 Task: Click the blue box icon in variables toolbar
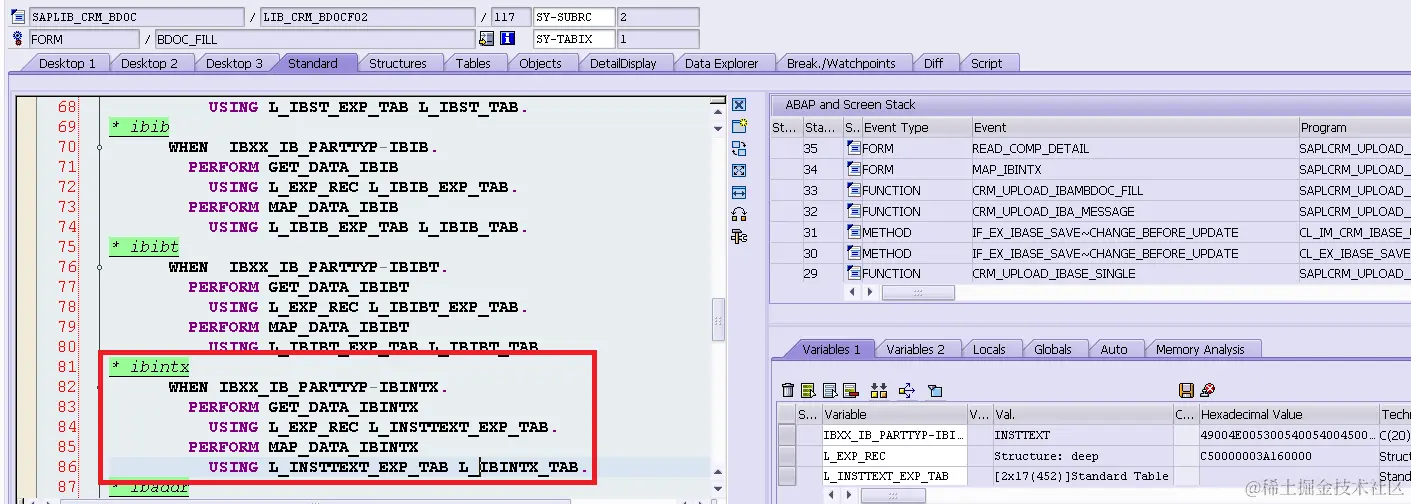tap(935, 390)
